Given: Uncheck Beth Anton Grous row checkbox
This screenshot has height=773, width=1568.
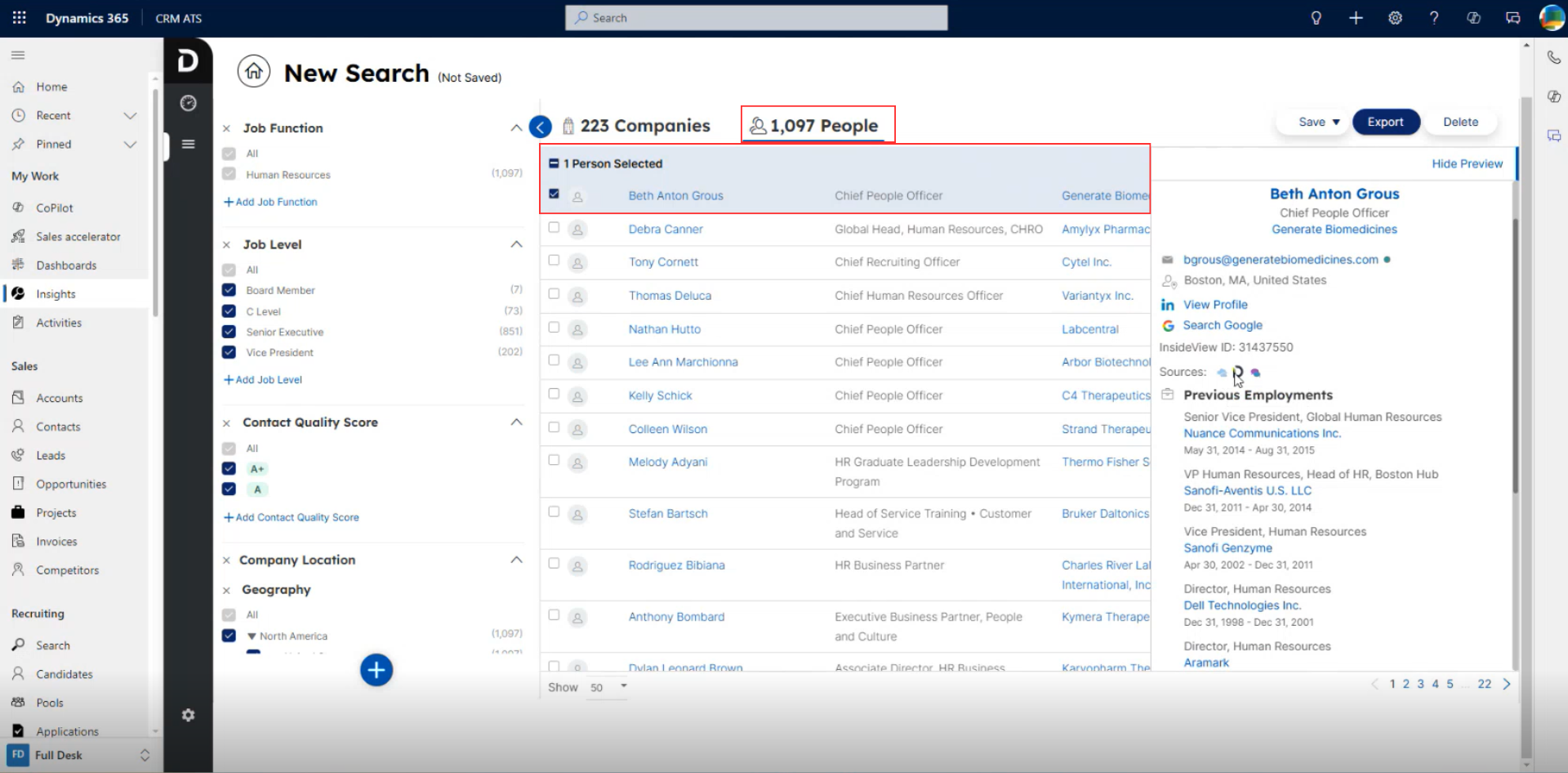Looking at the screenshot, I should pos(554,194).
